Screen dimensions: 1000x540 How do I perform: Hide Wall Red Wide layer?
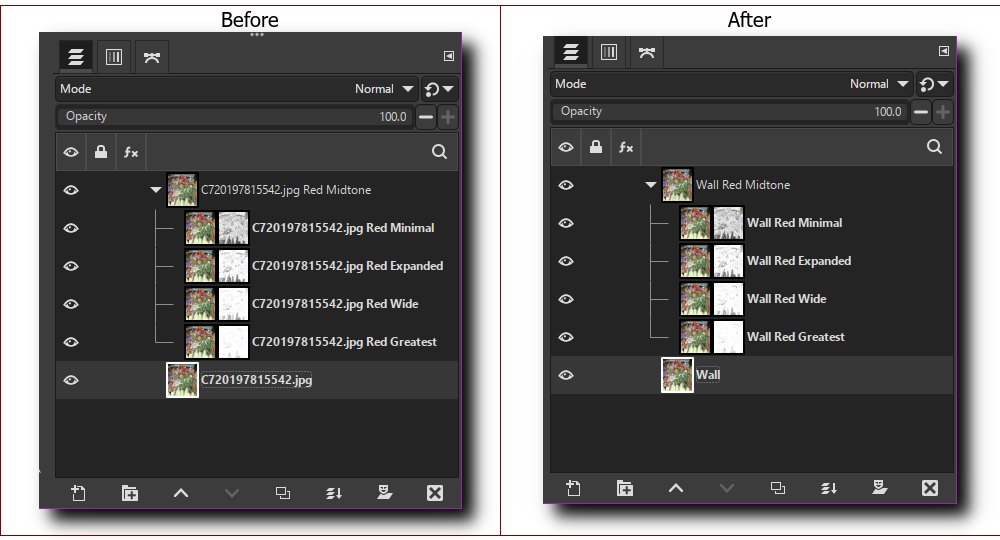tap(566, 298)
